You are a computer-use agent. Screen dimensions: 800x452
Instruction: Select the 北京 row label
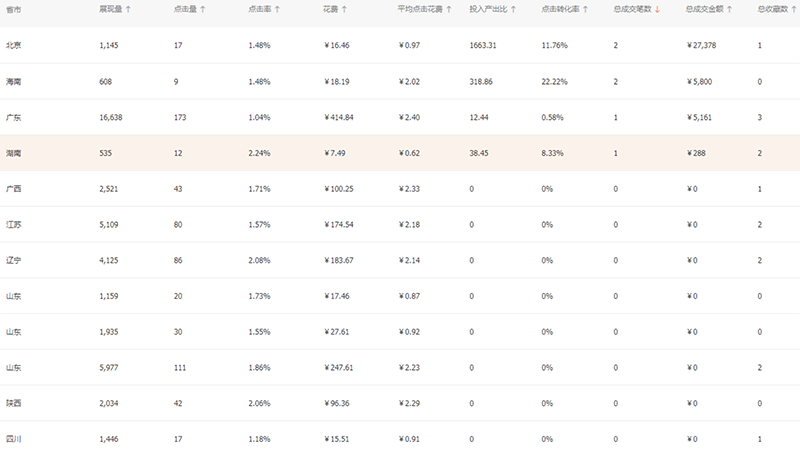pos(14,46)
